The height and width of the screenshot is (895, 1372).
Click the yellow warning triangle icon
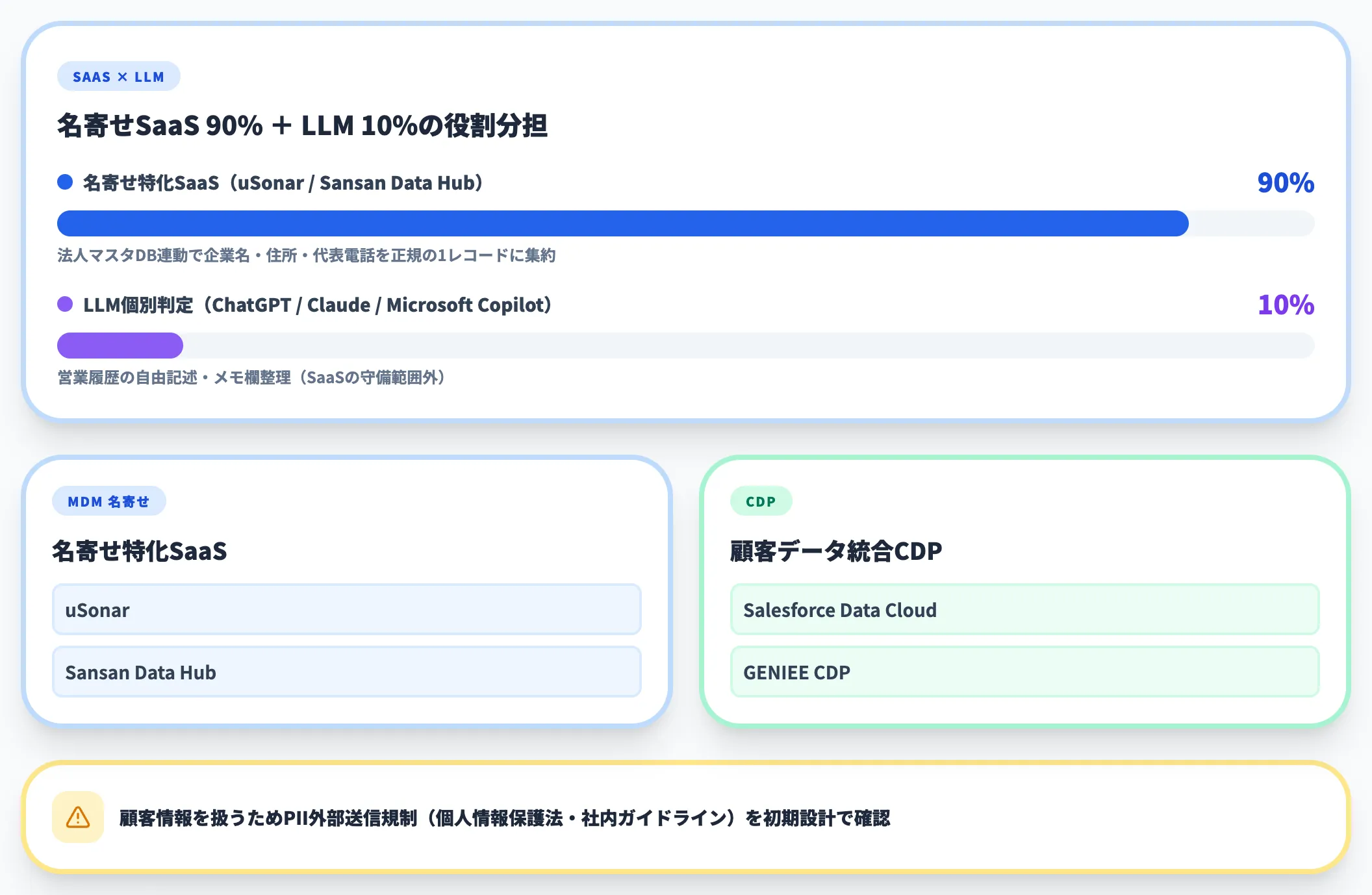point(78,817)
